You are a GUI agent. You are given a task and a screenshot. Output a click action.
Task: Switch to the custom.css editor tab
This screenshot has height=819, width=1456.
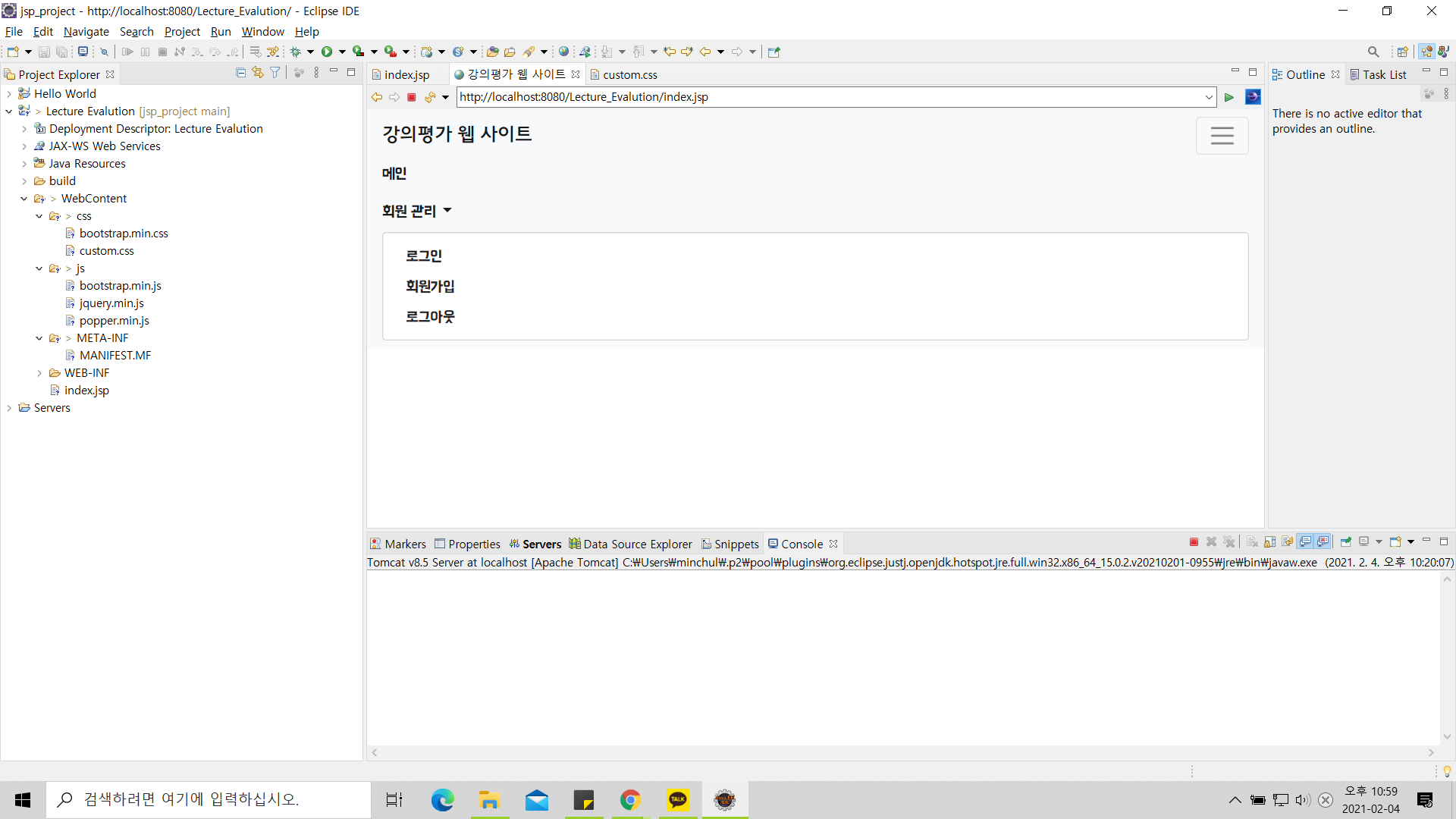629,74
